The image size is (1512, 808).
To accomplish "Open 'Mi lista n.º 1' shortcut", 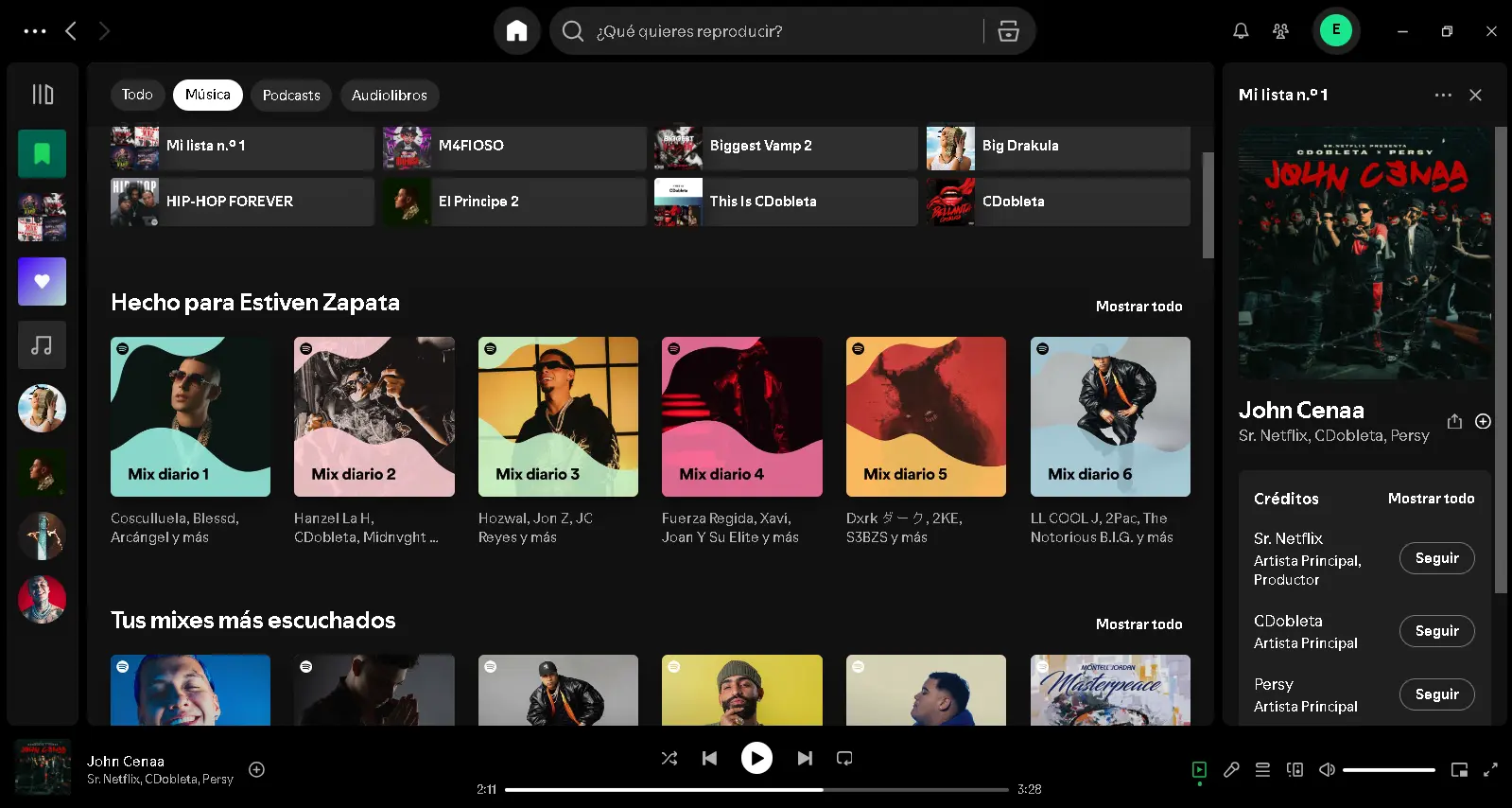I will [x=242, y=146].
